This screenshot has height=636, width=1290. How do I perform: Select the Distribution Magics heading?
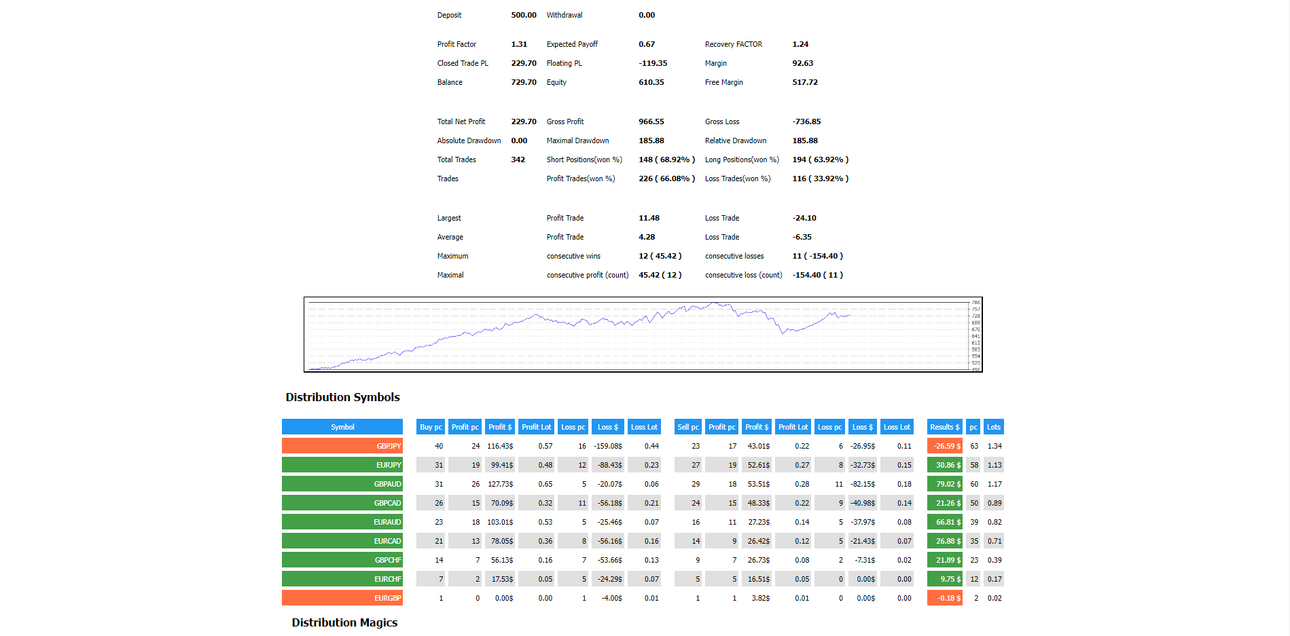[x=345, y=622]
